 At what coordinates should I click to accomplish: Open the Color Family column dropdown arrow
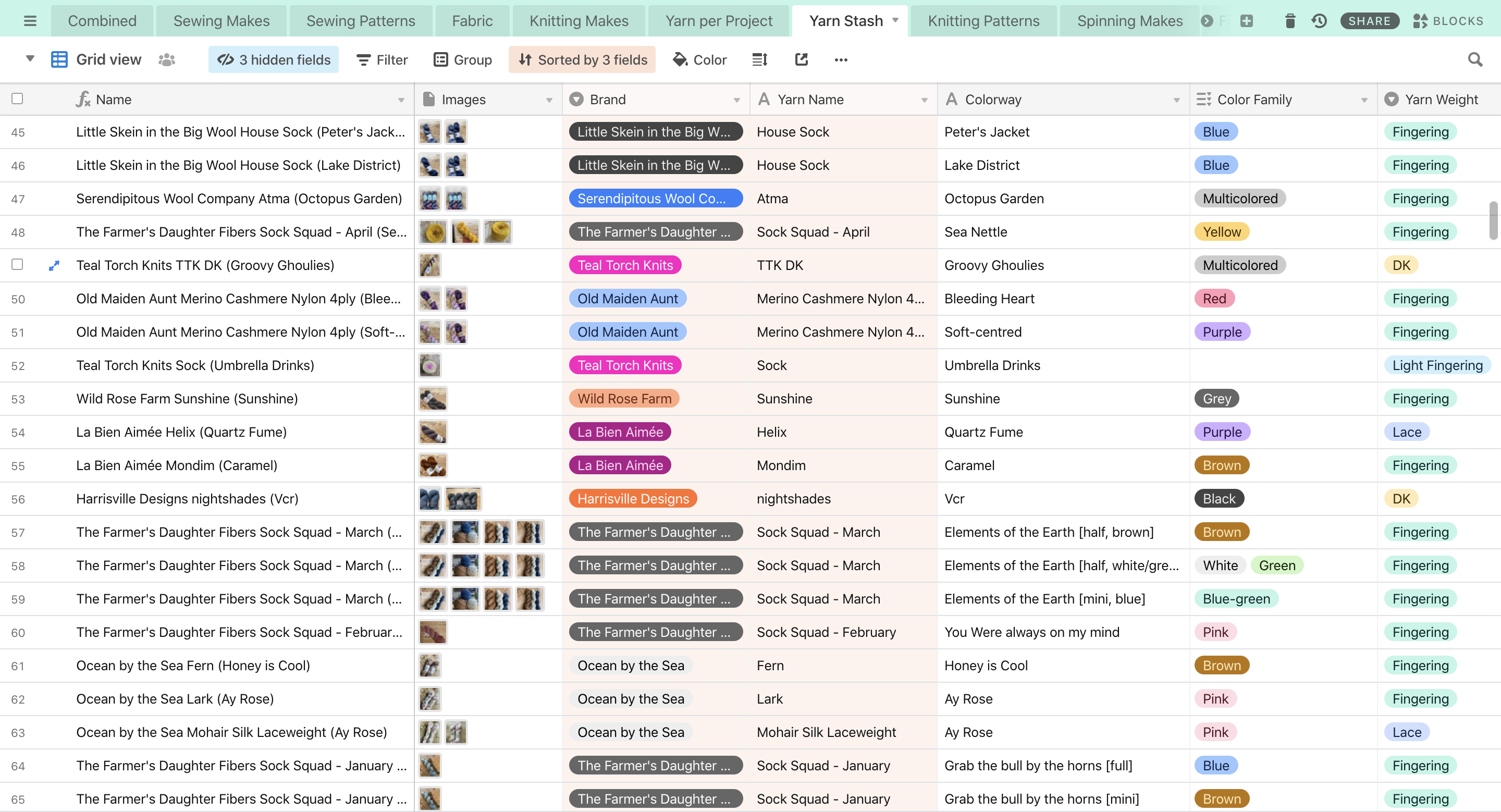pos(1364,100)
